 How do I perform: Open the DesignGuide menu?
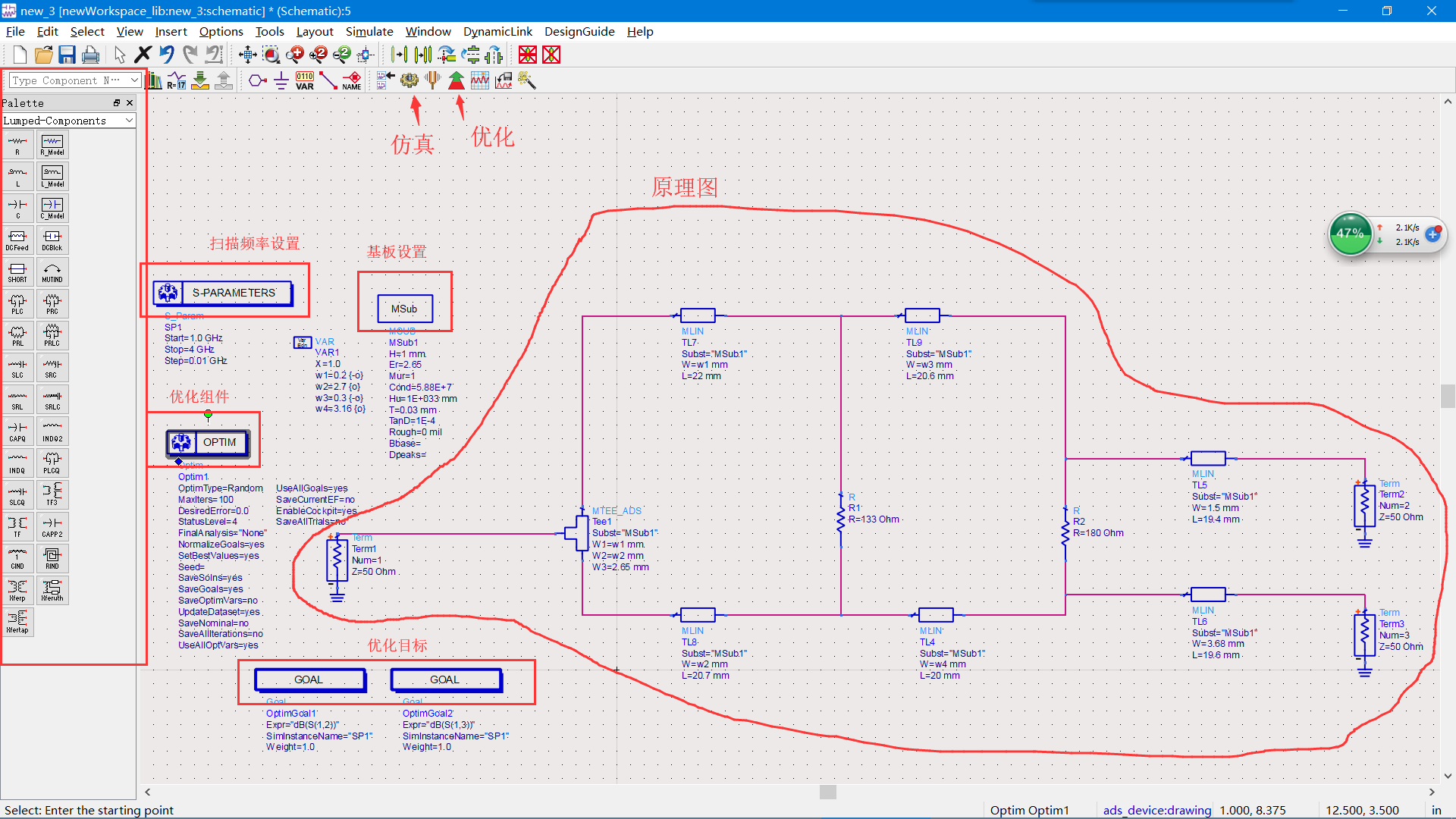[579, 31]
